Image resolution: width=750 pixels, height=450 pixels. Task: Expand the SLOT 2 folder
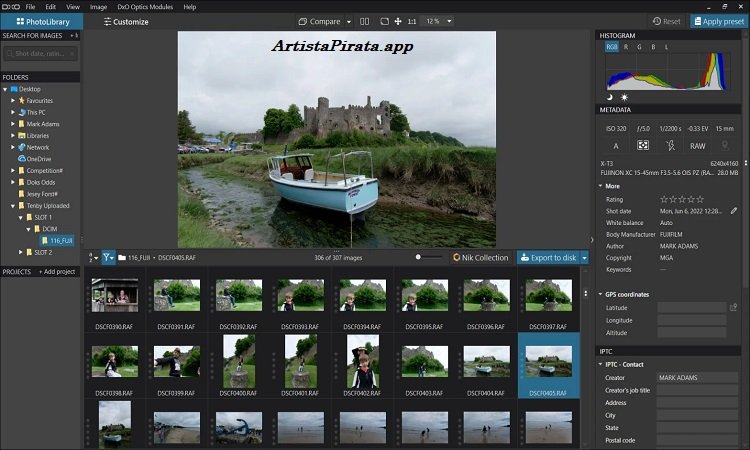[x=21, y=252]
